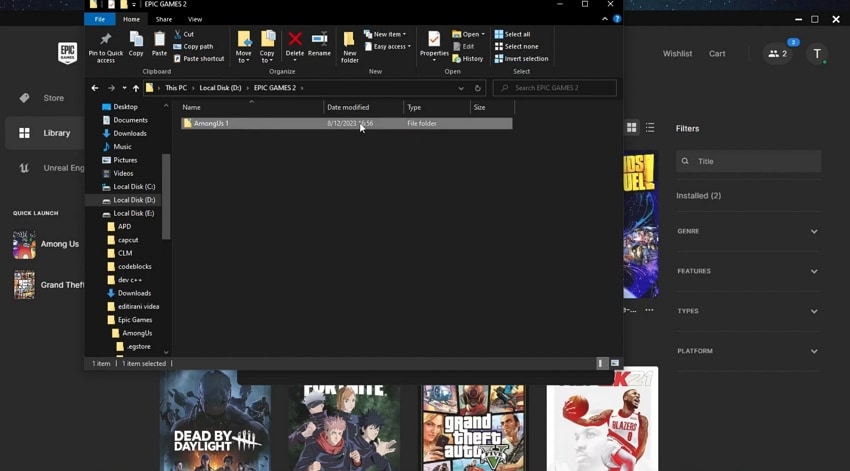This screenshot has height=471, width=850.
Task: Click Paste shortcut in ribbon
Action: click(x=198, y=59)
